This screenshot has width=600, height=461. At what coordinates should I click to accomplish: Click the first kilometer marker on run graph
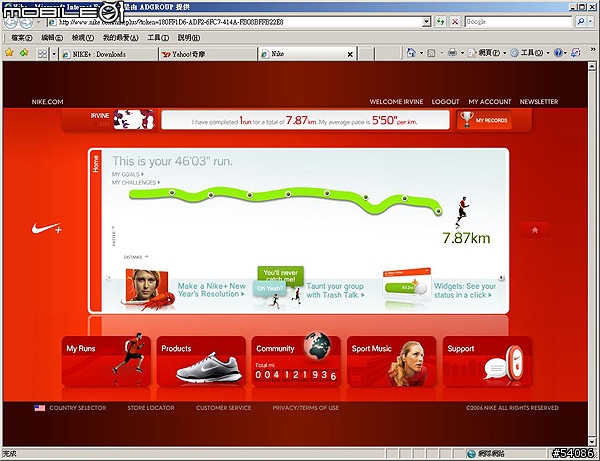[172, 192]
